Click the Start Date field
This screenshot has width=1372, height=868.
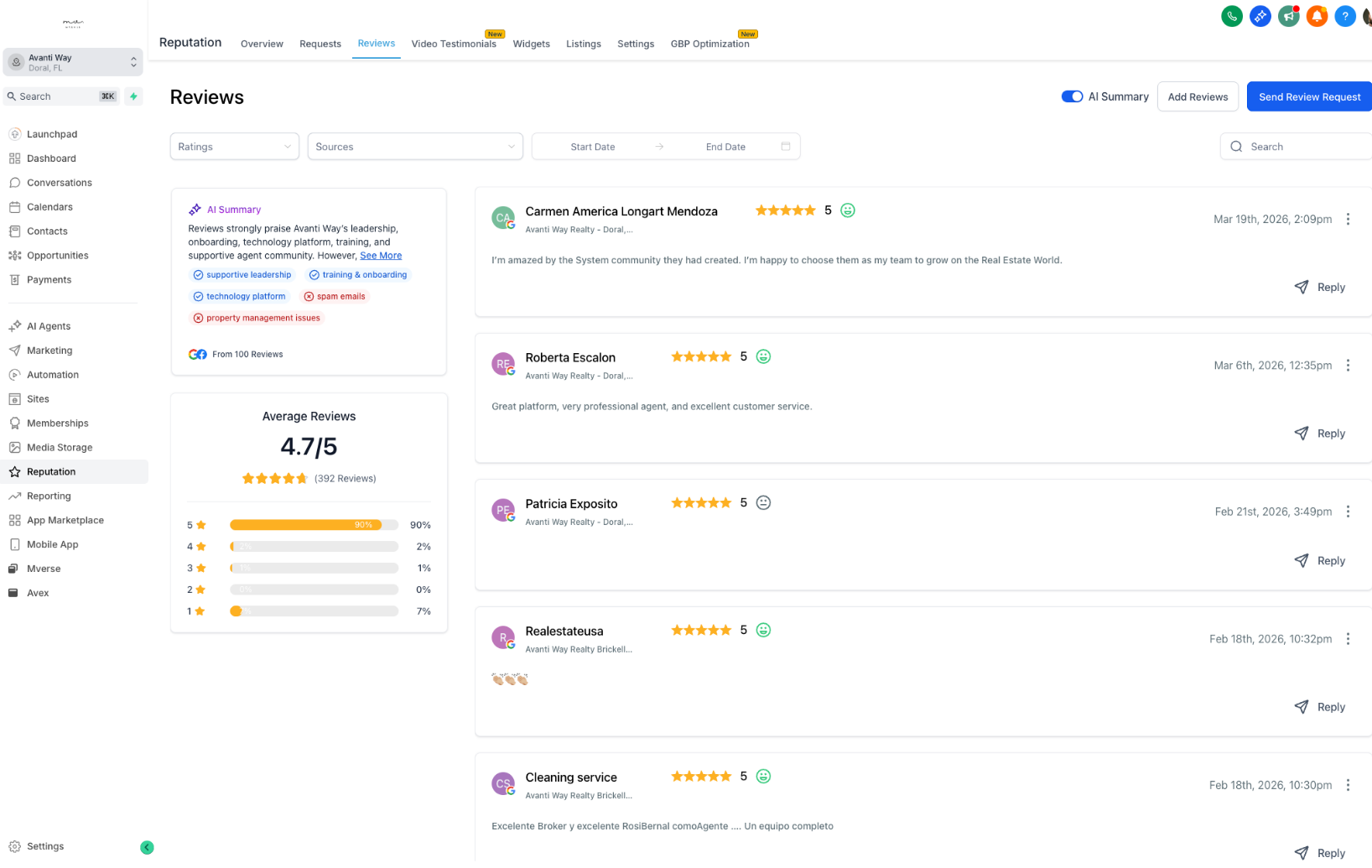pos(593,147)
